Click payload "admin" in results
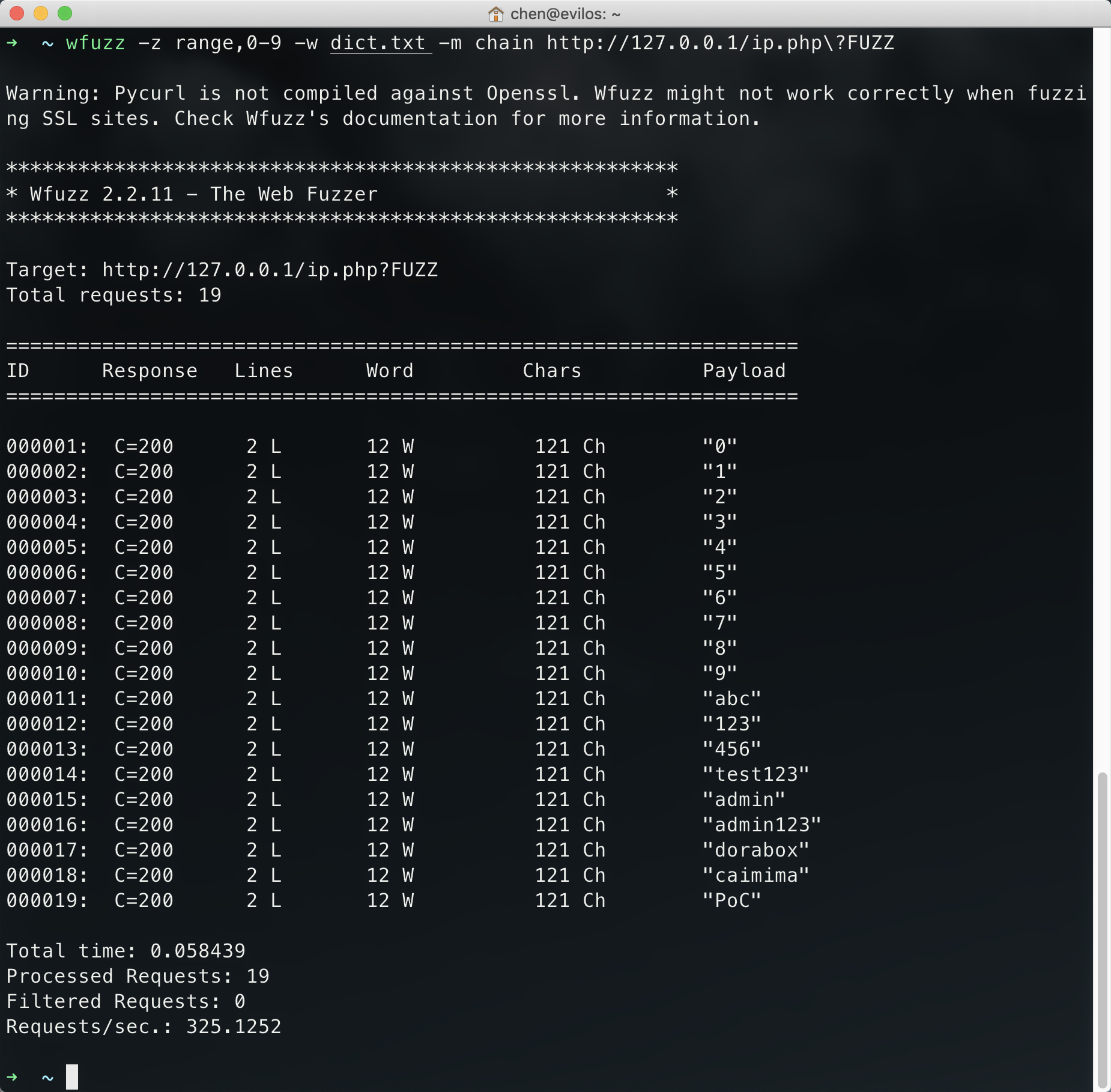Screen dimensions: 1111x1092 click(743, 799)
